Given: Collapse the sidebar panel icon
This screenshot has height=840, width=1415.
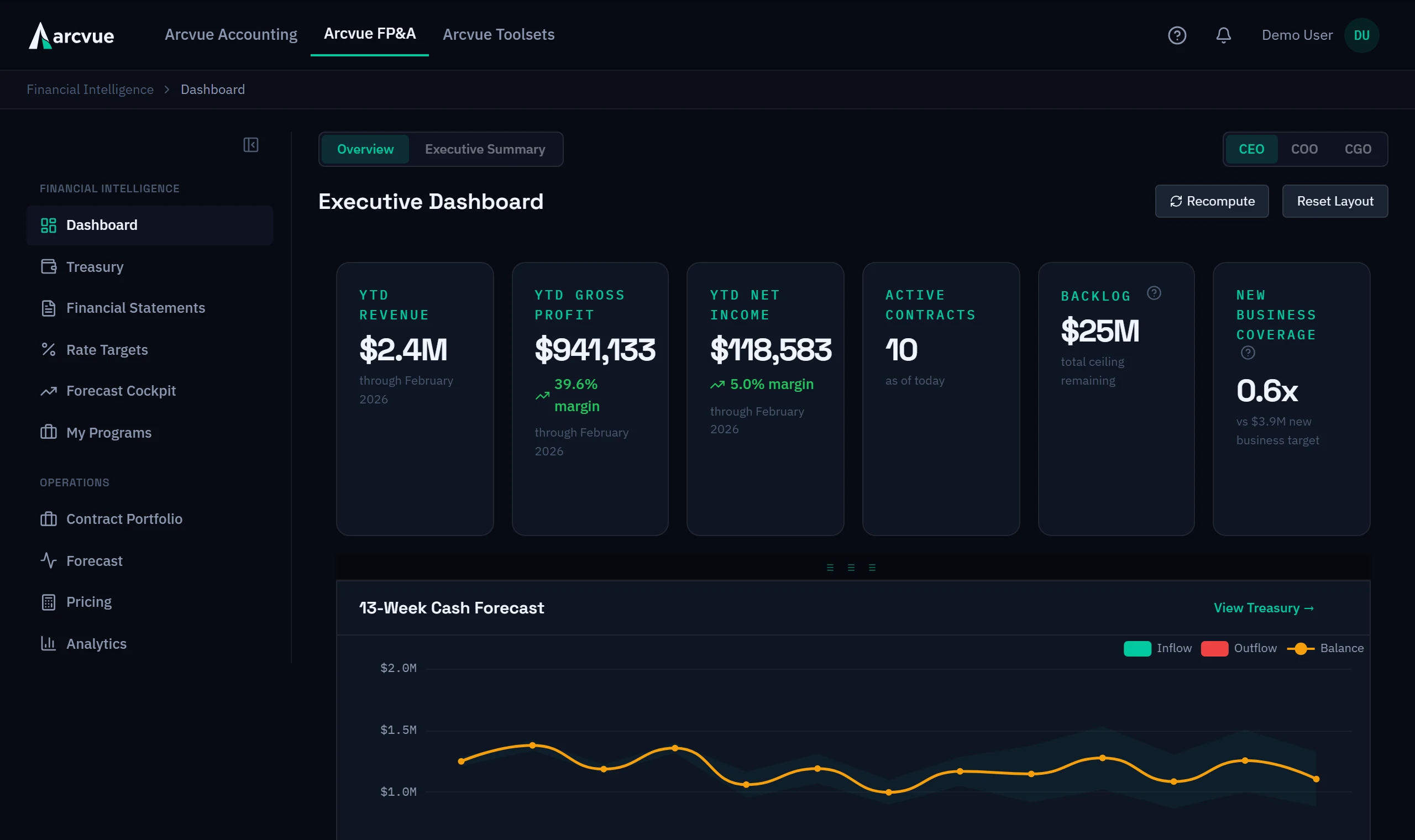Looking at the screenshot, I should 251,145.
